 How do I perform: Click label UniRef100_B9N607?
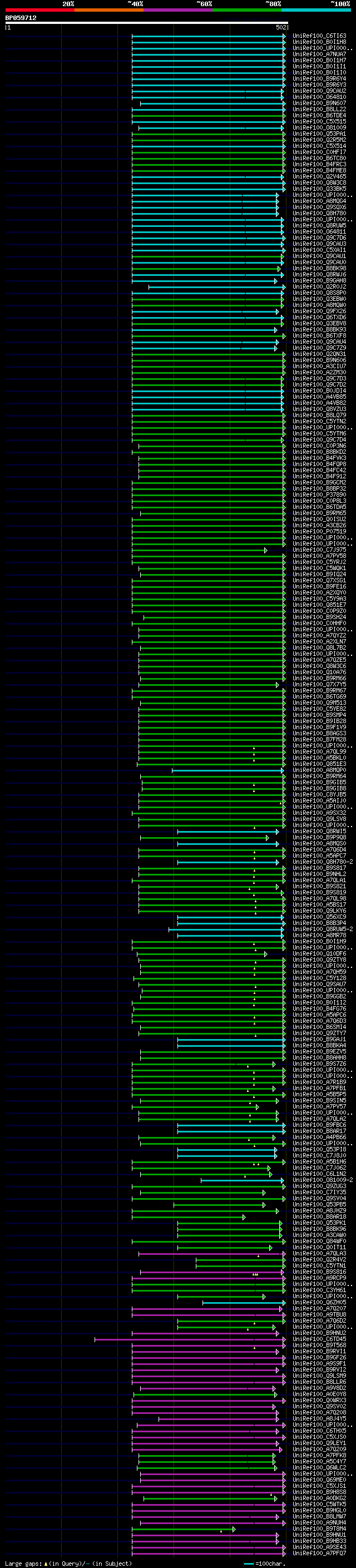[319, 103]
